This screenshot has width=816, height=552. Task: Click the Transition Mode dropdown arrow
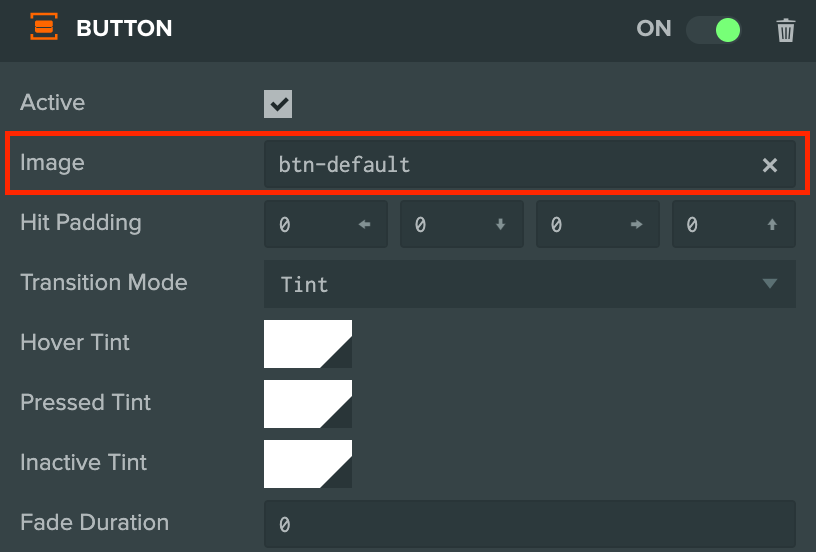pos(770,284)
